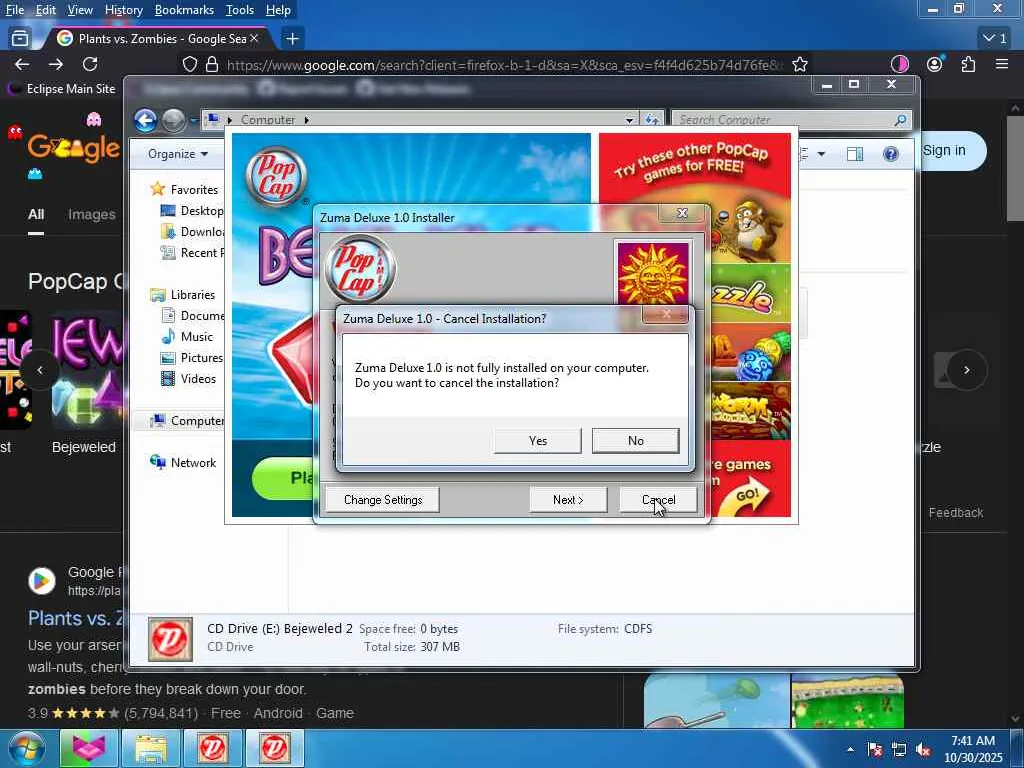Bookmark this page with the star
This screenshot has width=1024, height=768.
(x=799, y=64)
